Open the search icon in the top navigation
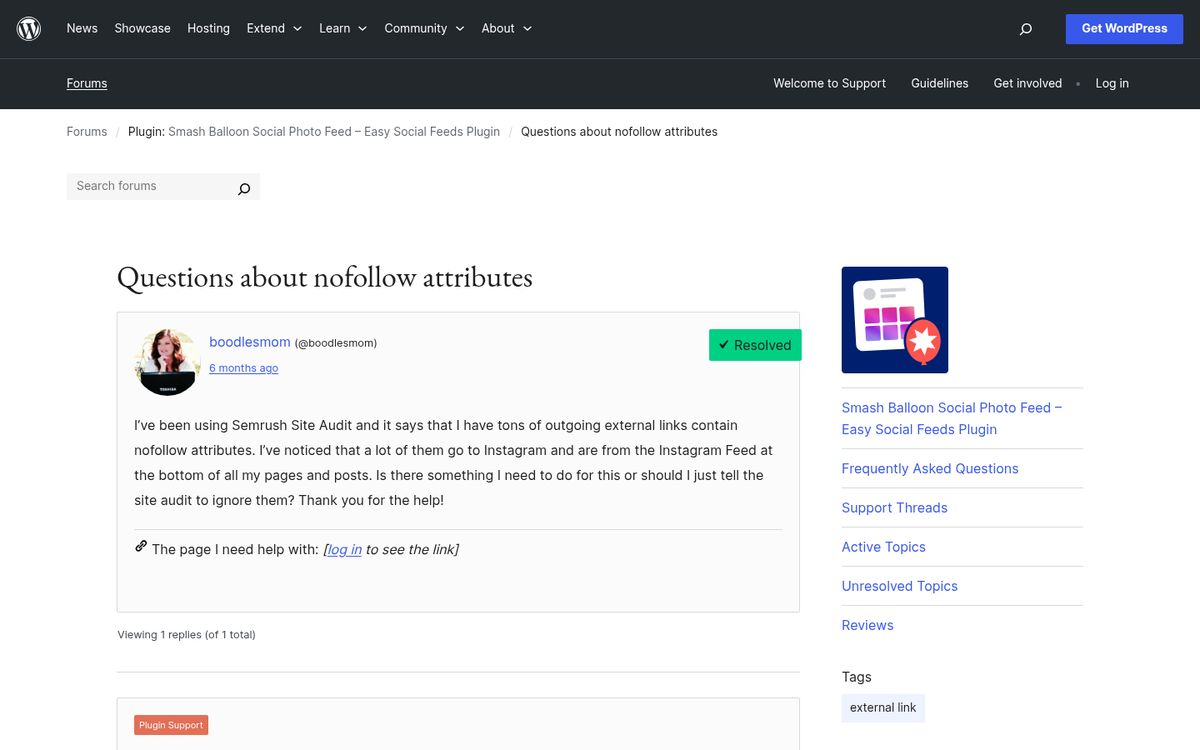The height and width of the screenshot is (750, 1200). pyautogui.click(x=1025, y=29)
